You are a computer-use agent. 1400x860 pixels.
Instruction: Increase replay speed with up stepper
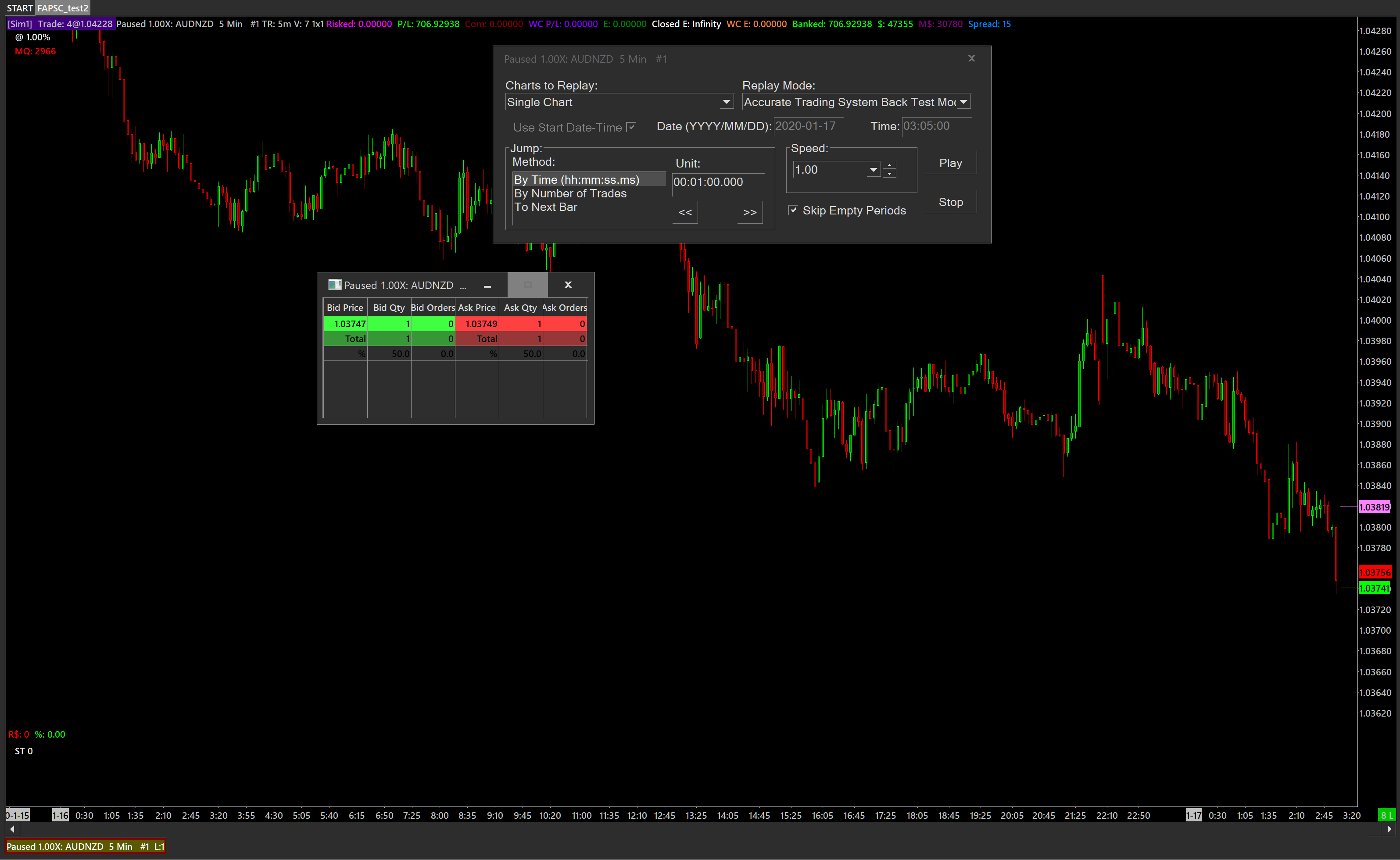point(890,165)
